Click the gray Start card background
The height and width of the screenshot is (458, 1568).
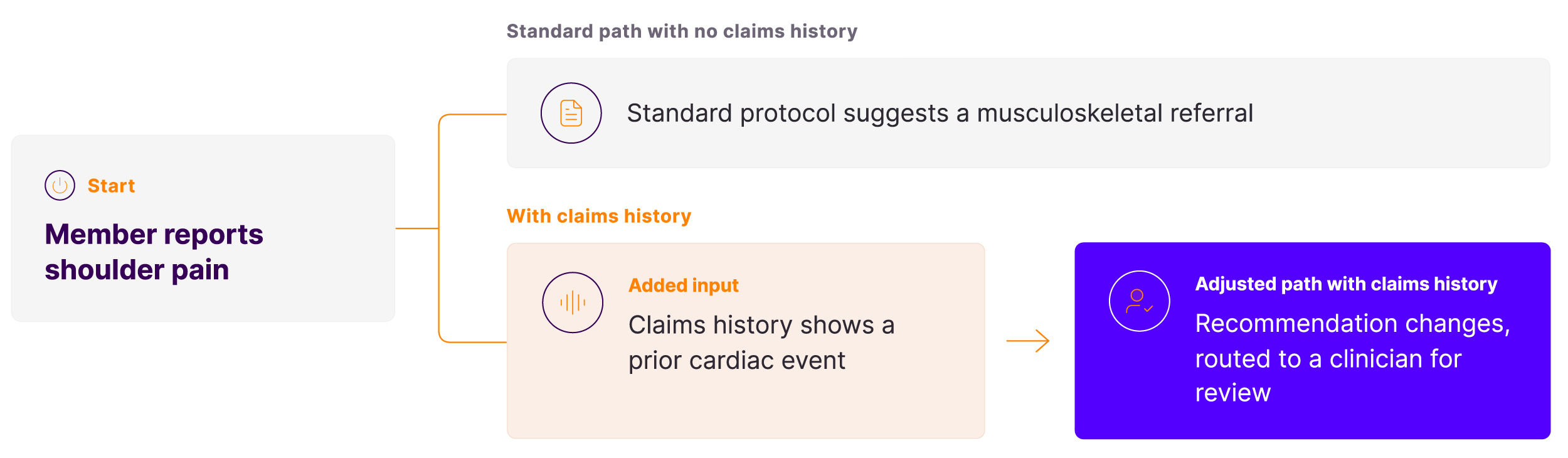tap(203, 228)
